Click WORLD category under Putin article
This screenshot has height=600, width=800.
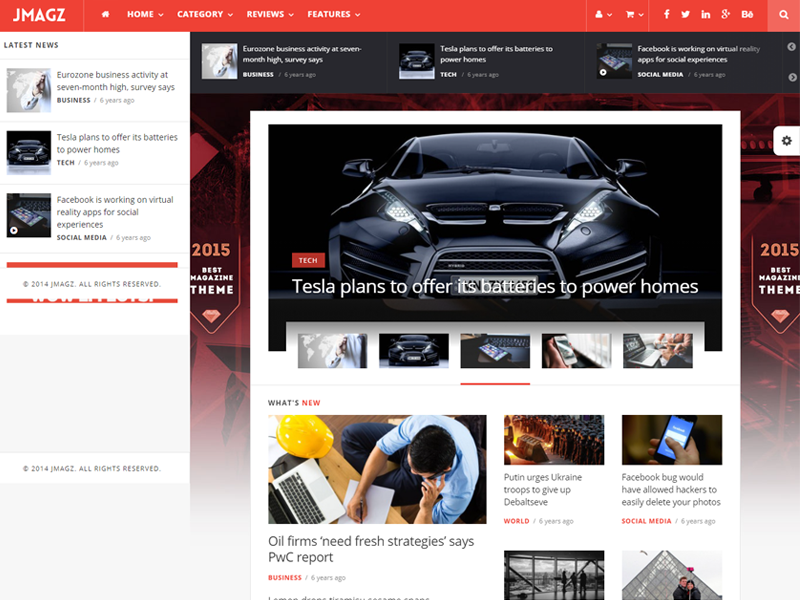(516, 521)
